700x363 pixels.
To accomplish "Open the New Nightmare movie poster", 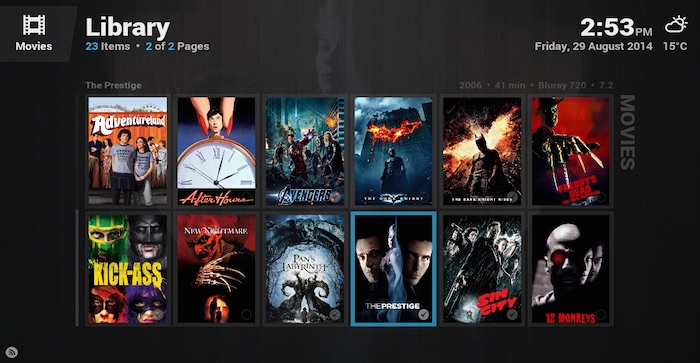I will (217, 269).
